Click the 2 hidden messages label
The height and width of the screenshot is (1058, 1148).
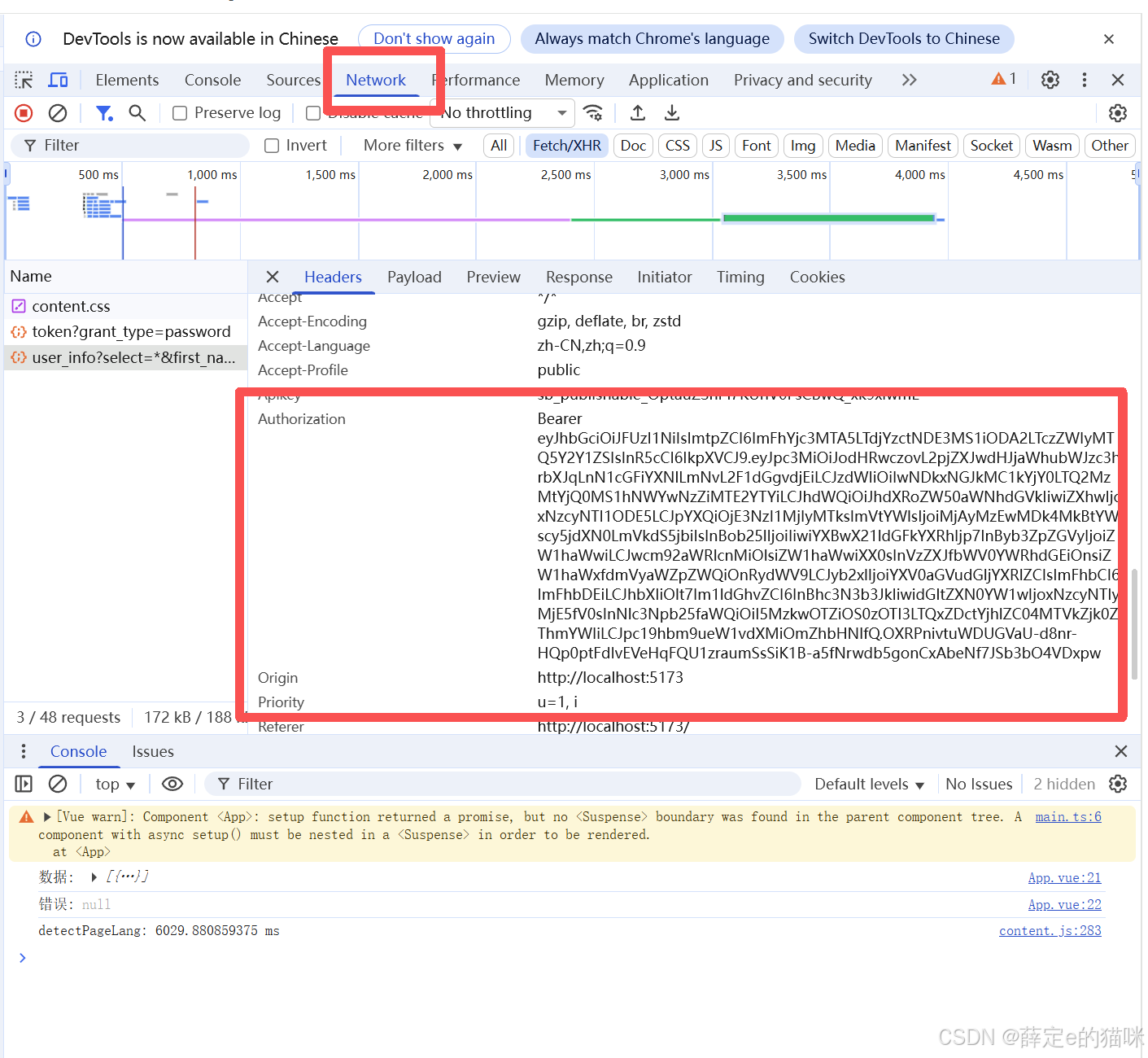pyautogui.click(x=1064, y=784)
